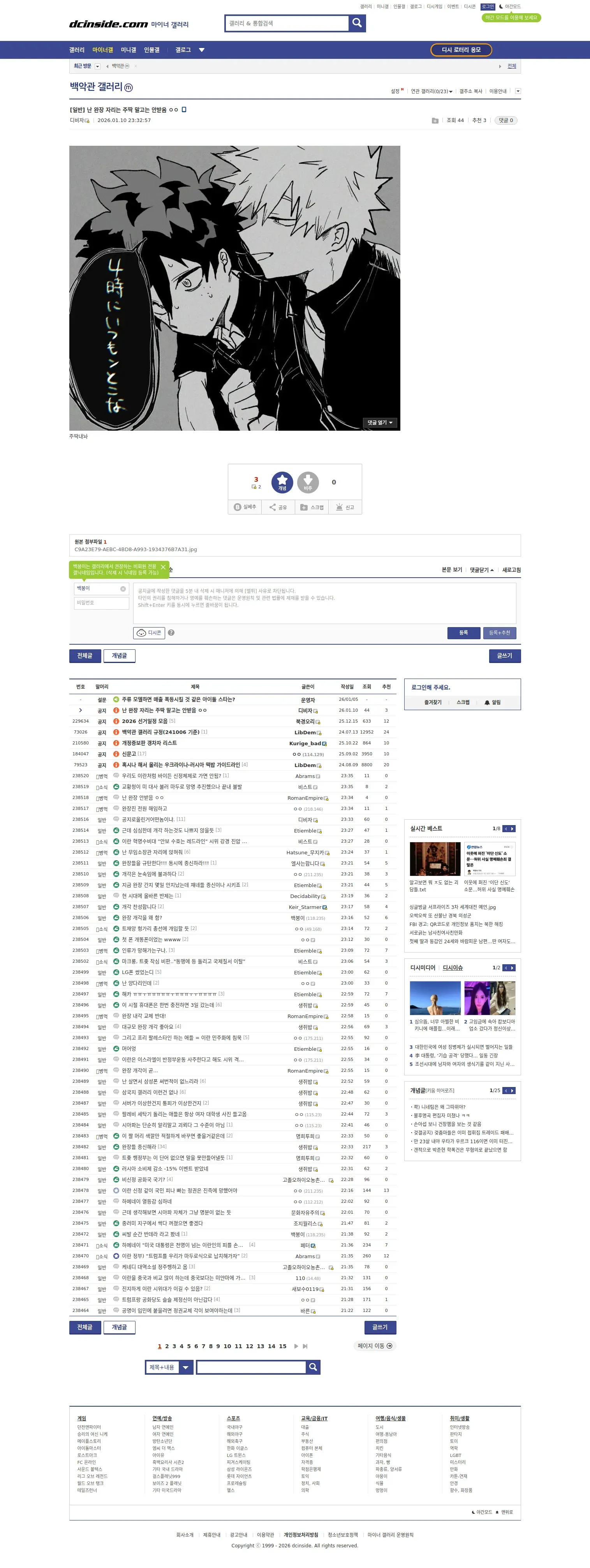The width and height of the screenshot is (590, 1568).
Task: Open the dropdown arrow next to 이용안내
Action: [518, 91]
